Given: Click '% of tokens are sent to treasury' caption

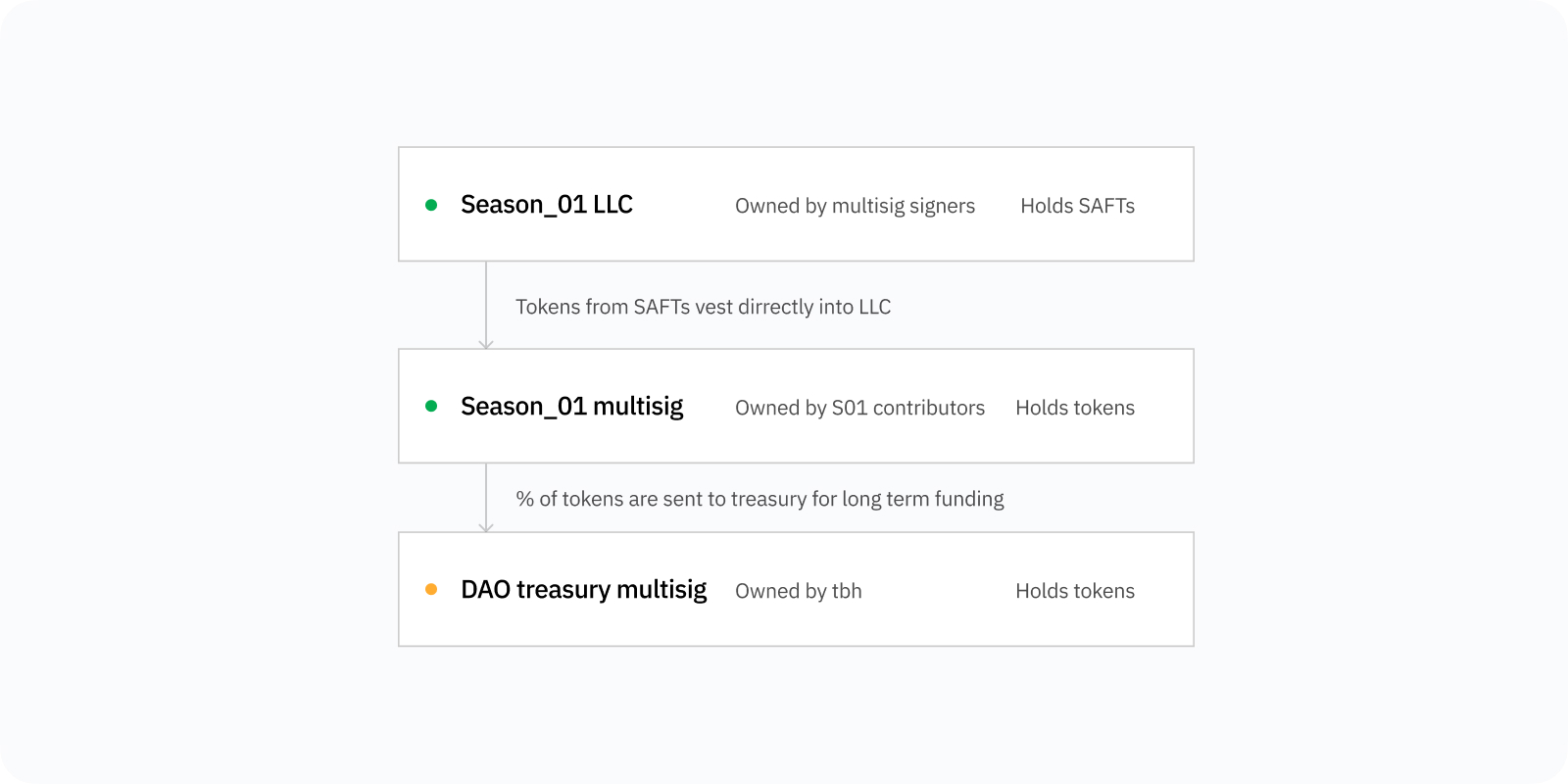Looking at the screenshot, I should click(x=760, y=499).
